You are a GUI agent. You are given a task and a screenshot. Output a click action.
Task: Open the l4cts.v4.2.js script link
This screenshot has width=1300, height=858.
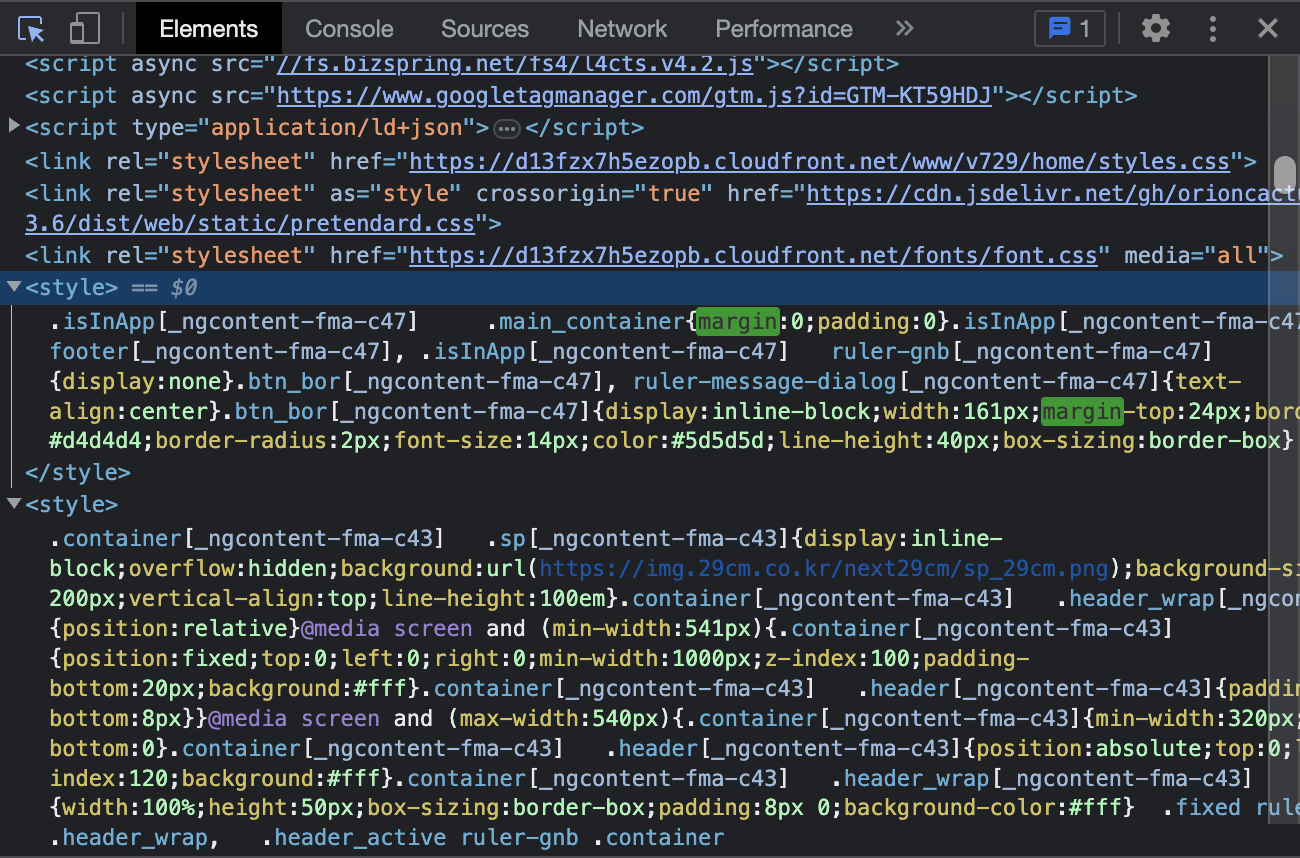tap(515, 64)
